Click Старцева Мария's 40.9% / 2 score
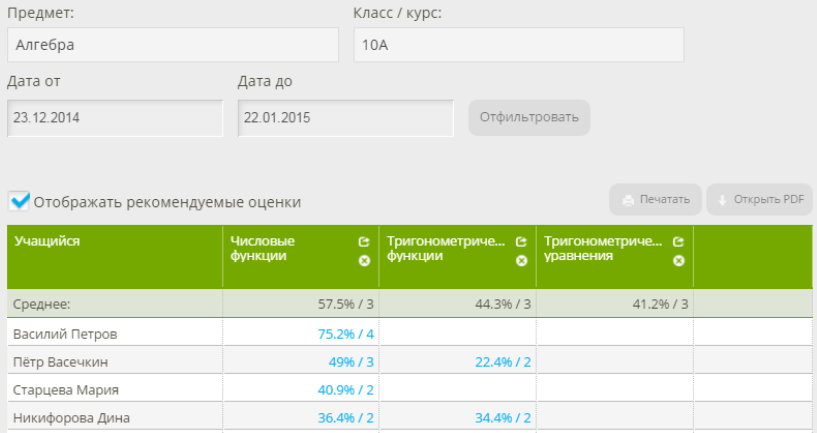817x433 pixels. click(345, 389)
